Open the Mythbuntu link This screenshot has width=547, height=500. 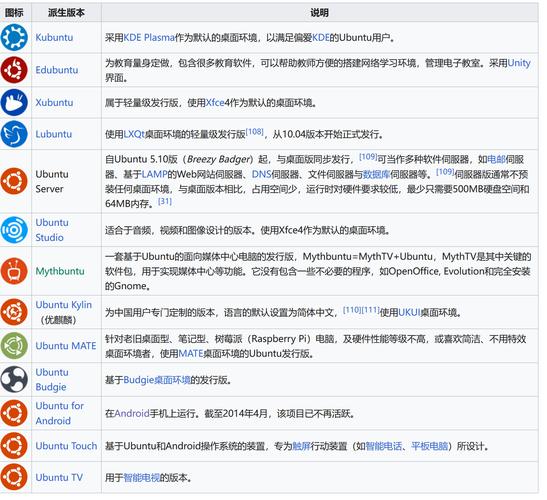(x=60, y=271)
